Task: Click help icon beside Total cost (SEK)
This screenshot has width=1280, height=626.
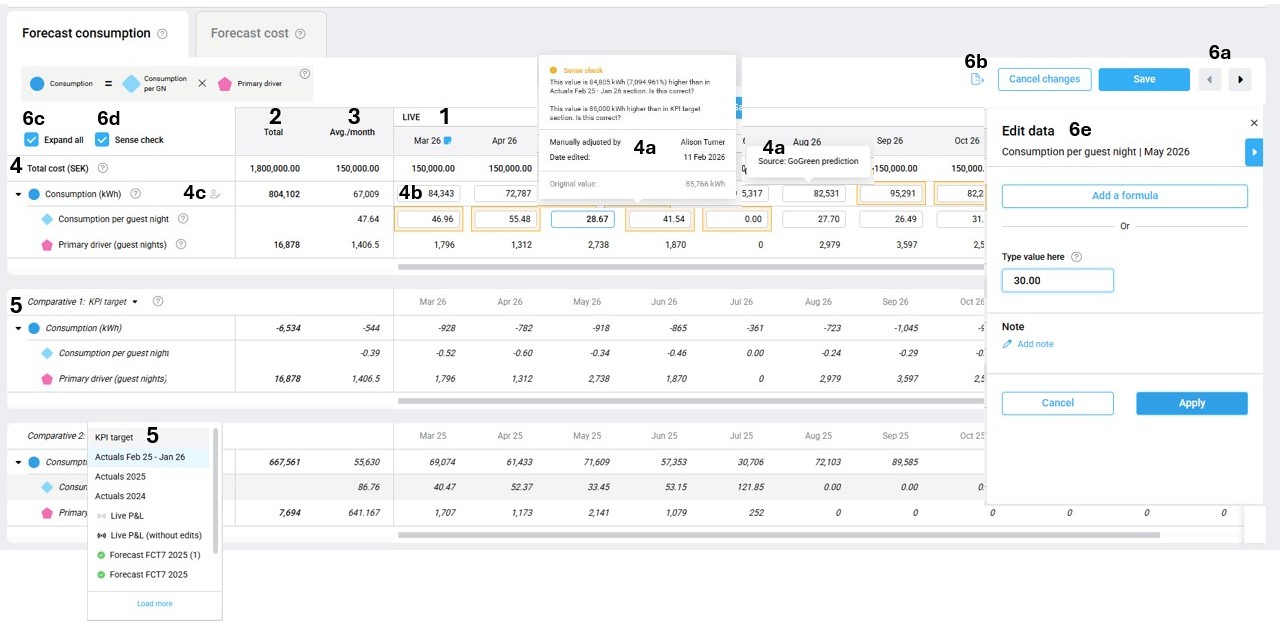Action: point(103,169)
